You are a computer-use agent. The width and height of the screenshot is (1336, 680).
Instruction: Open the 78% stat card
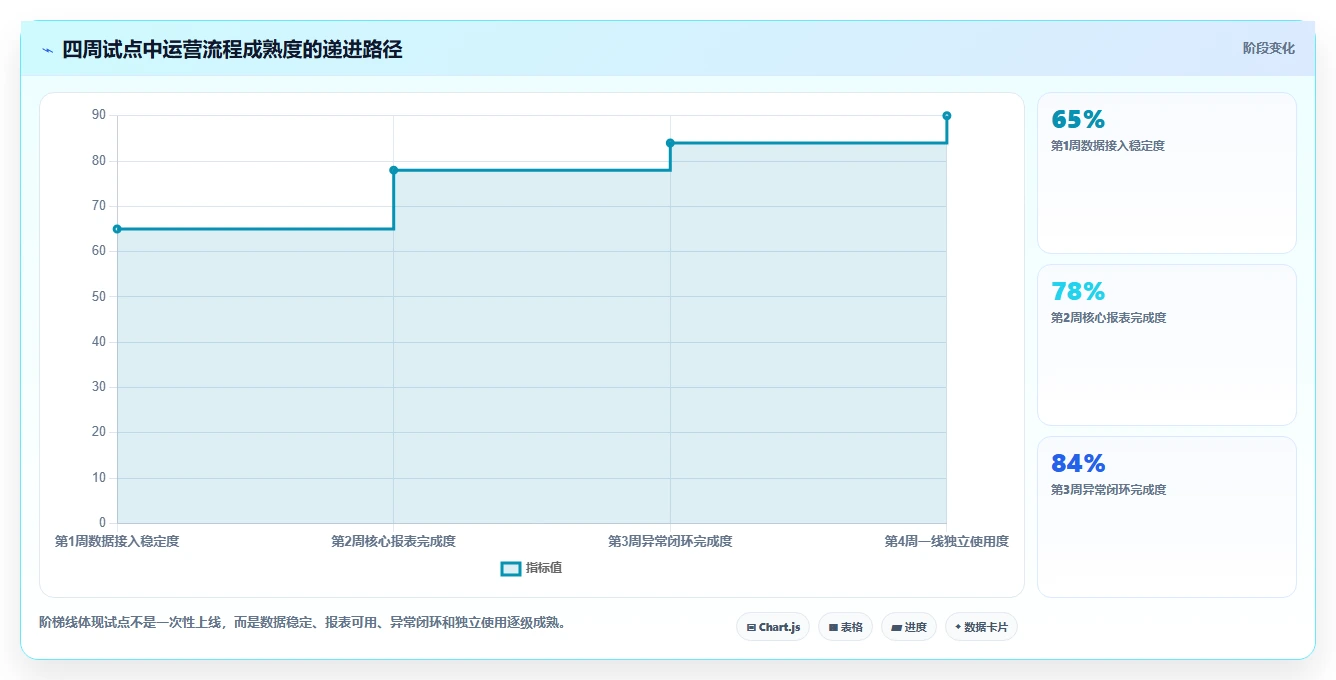pos(1167,345)
